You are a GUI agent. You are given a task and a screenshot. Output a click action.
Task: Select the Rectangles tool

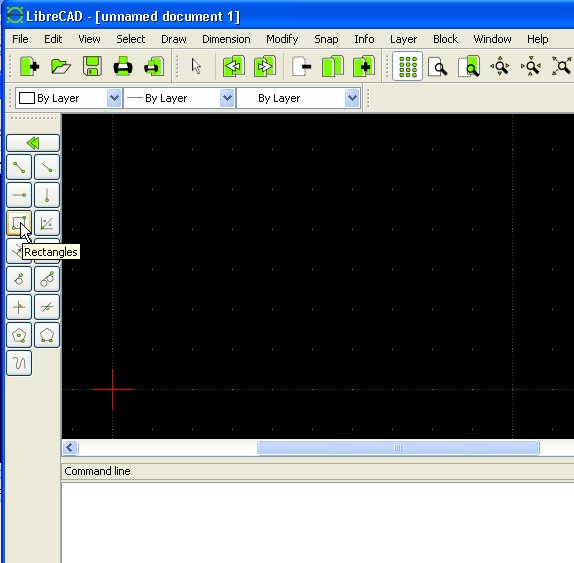coord(19,223)
